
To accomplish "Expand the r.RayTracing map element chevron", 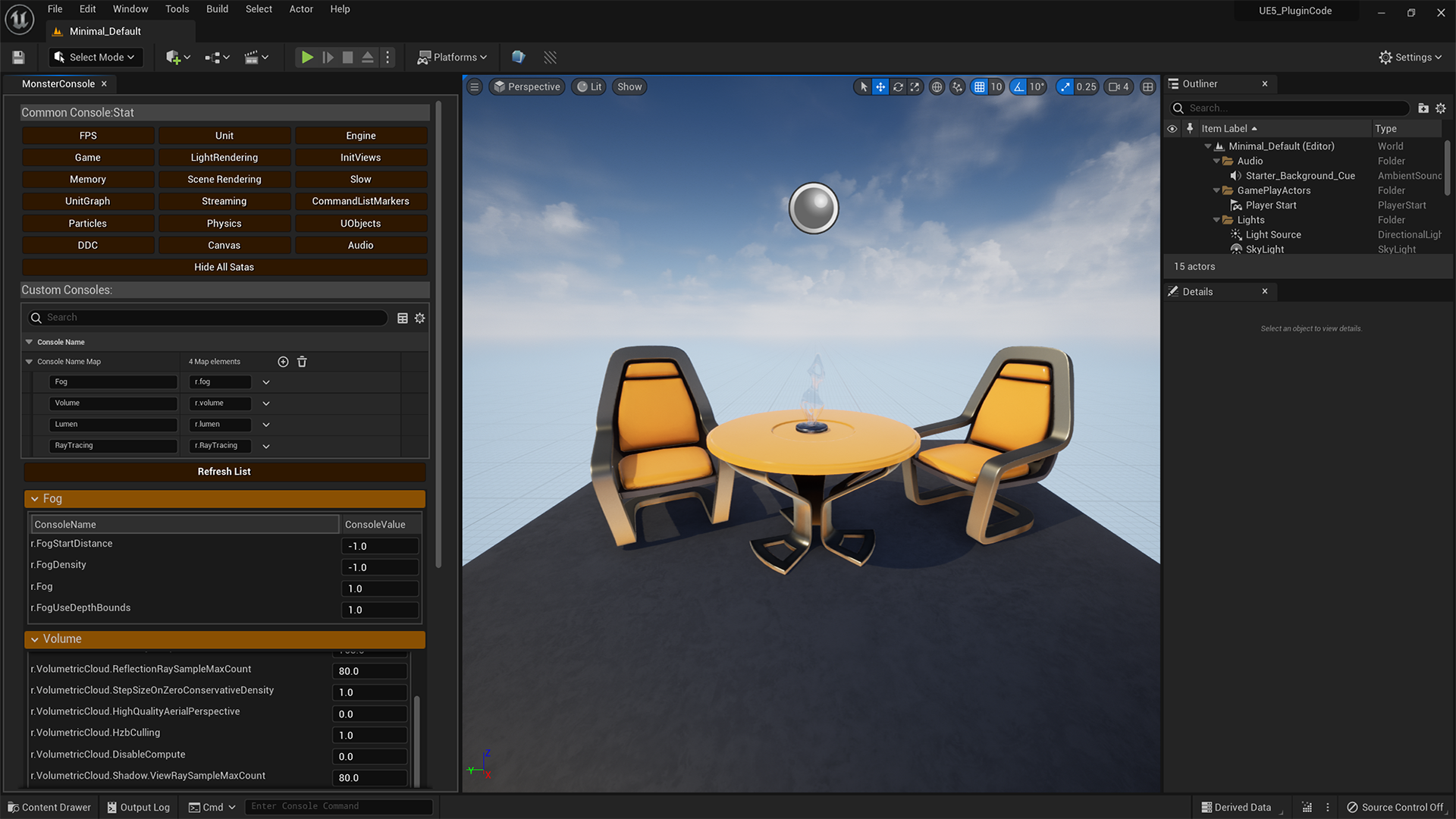I will click(266, 446).
